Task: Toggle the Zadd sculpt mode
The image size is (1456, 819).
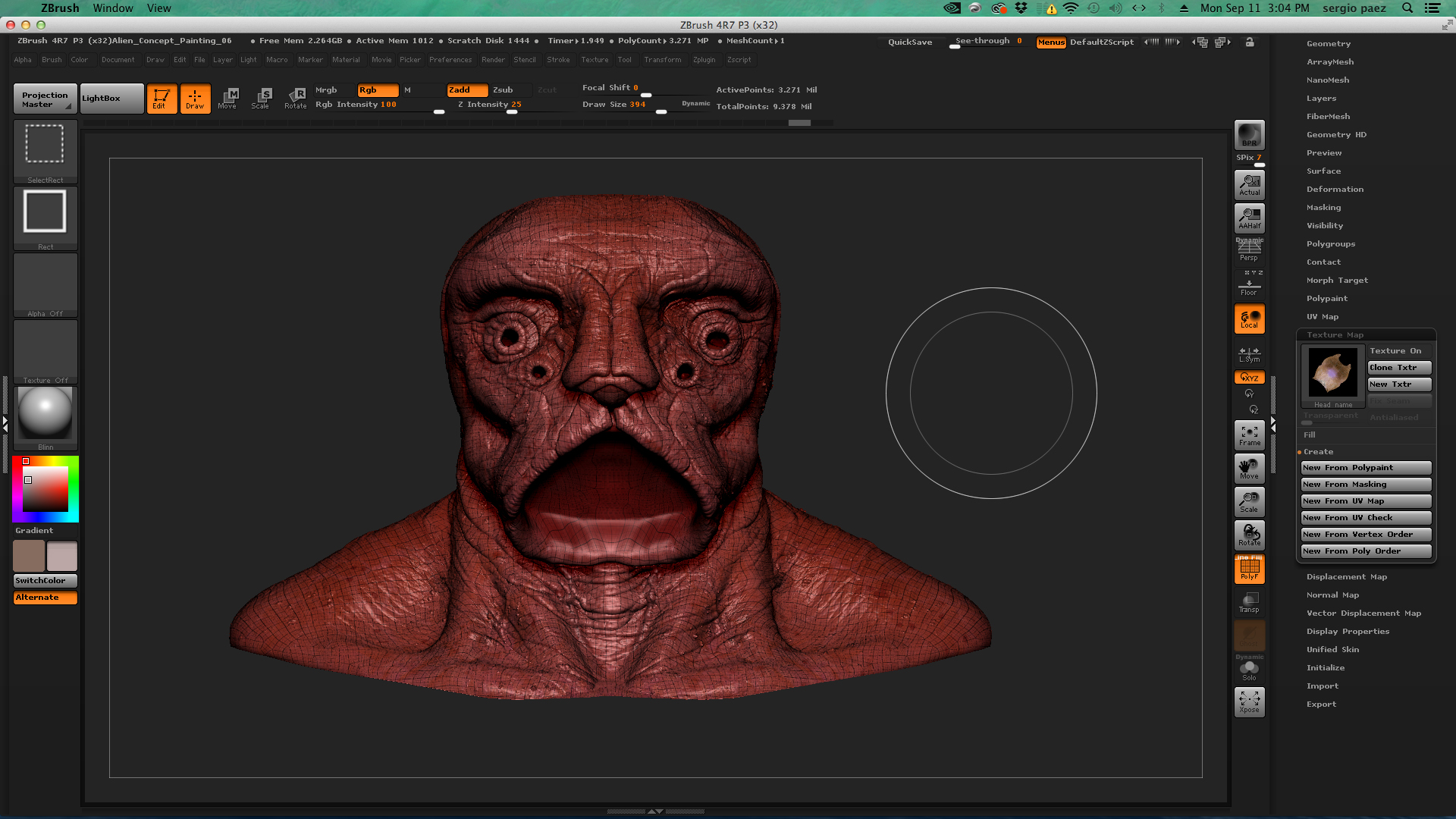Action: click(467, 90)
